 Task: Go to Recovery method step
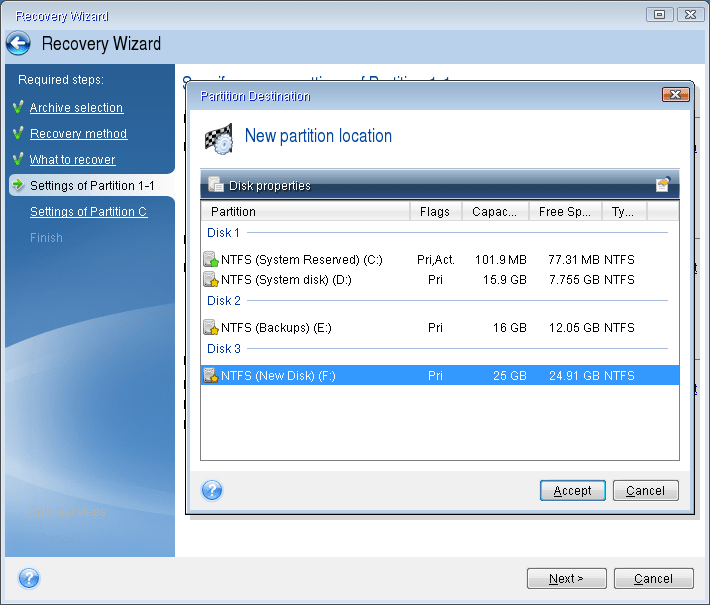coord(78,134)
